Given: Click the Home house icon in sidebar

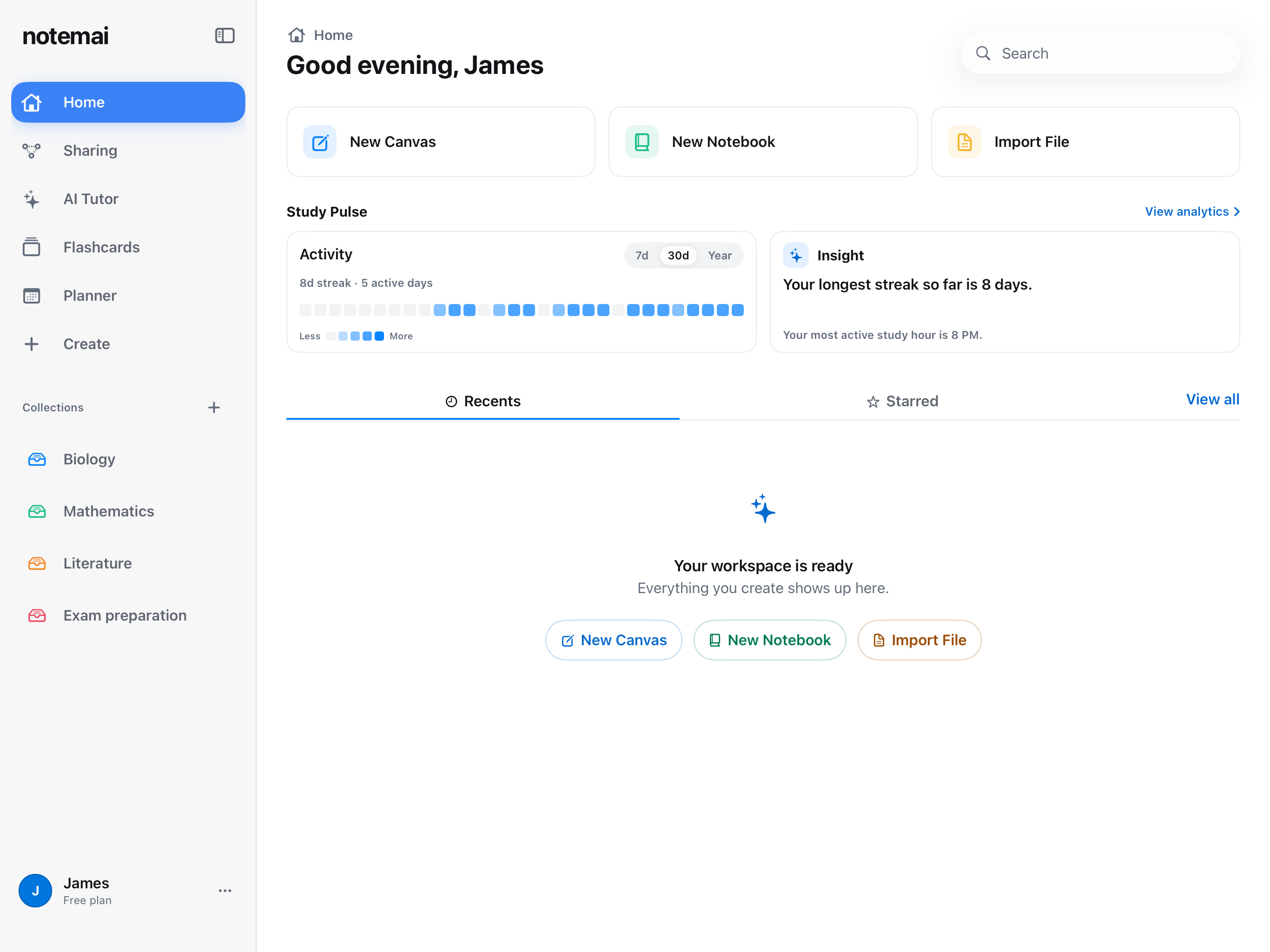Looking at the screenshot, I should (x=32, y=102).
